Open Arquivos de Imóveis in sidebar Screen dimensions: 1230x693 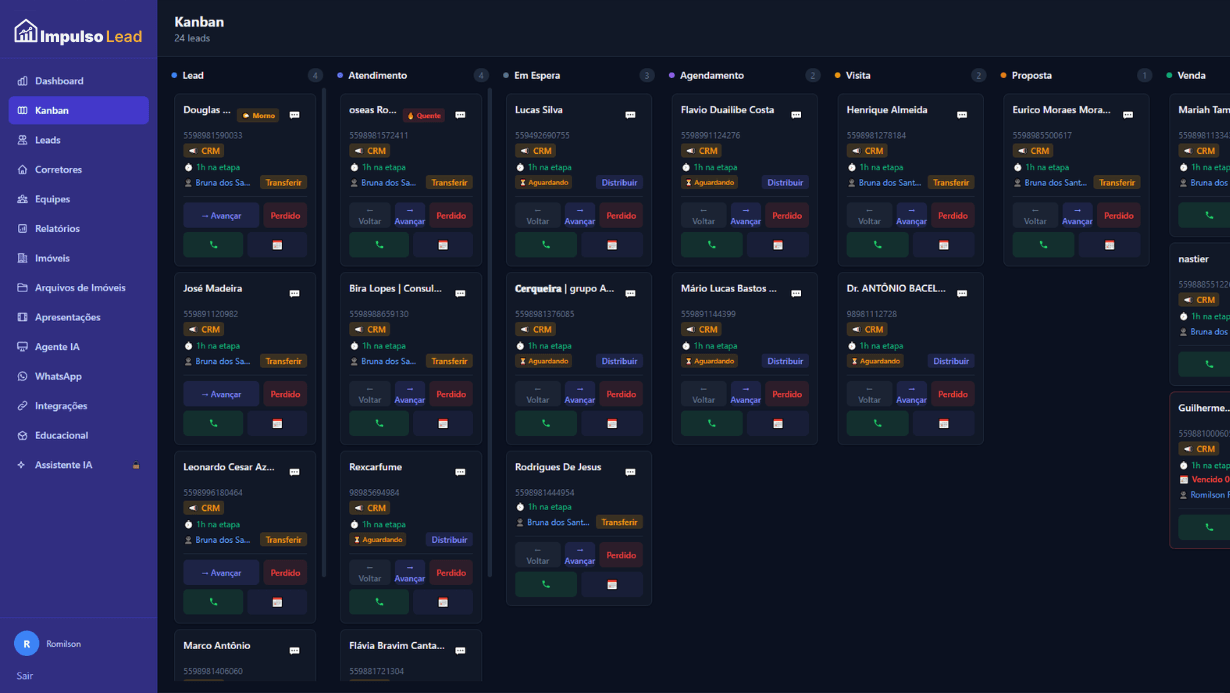click(78, 287)
